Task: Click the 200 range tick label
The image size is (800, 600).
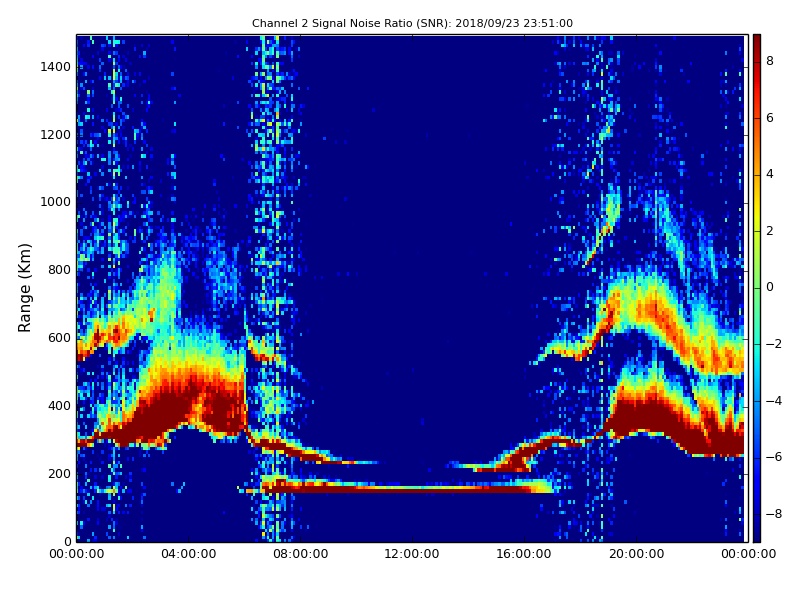Action: 60,473
